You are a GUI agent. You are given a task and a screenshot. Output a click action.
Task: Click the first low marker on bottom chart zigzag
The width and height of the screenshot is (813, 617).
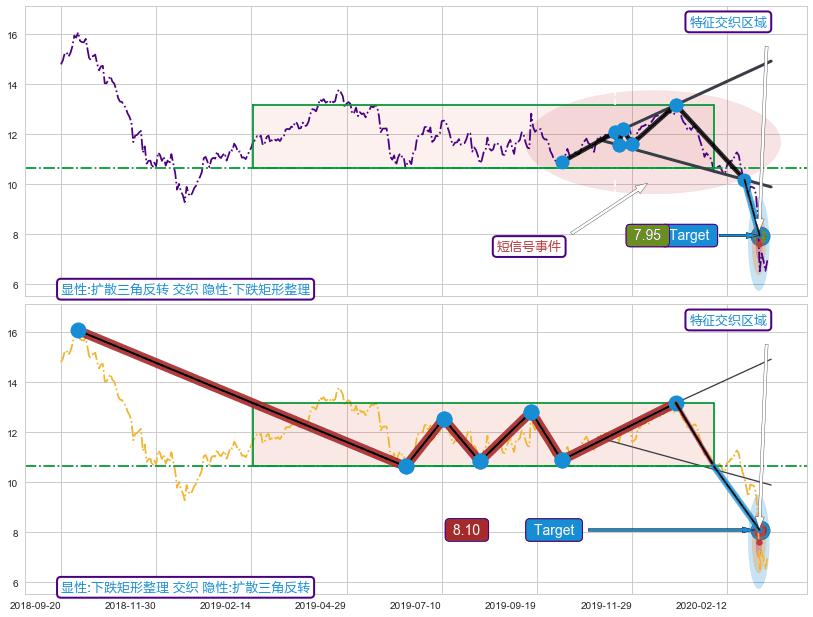click(x=406, y=466)
